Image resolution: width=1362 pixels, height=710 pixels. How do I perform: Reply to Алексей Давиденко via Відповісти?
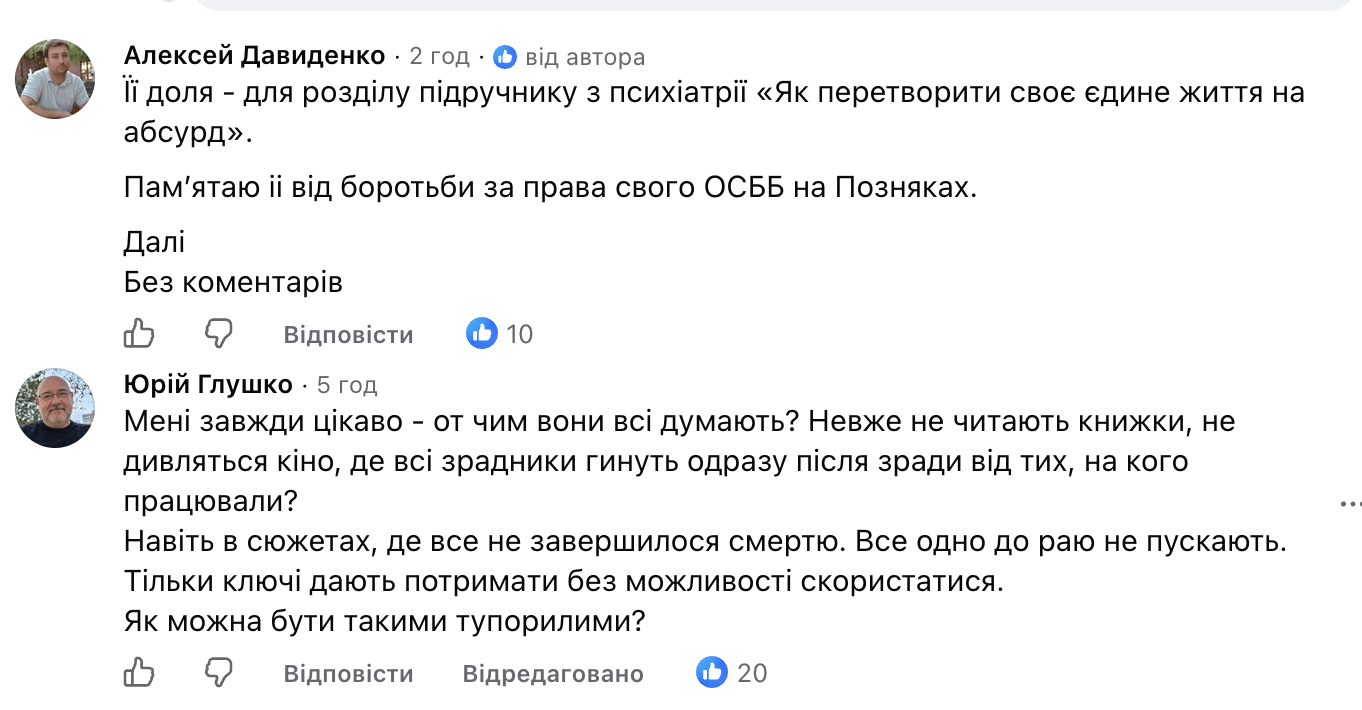click(348, 334)
